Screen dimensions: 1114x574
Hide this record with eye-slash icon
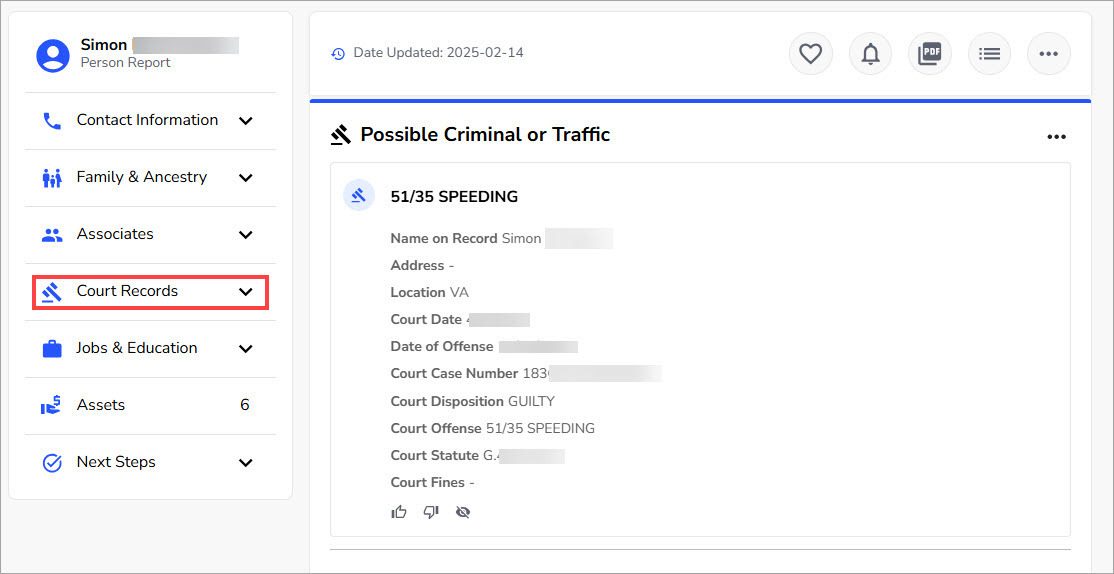point(462,512)
